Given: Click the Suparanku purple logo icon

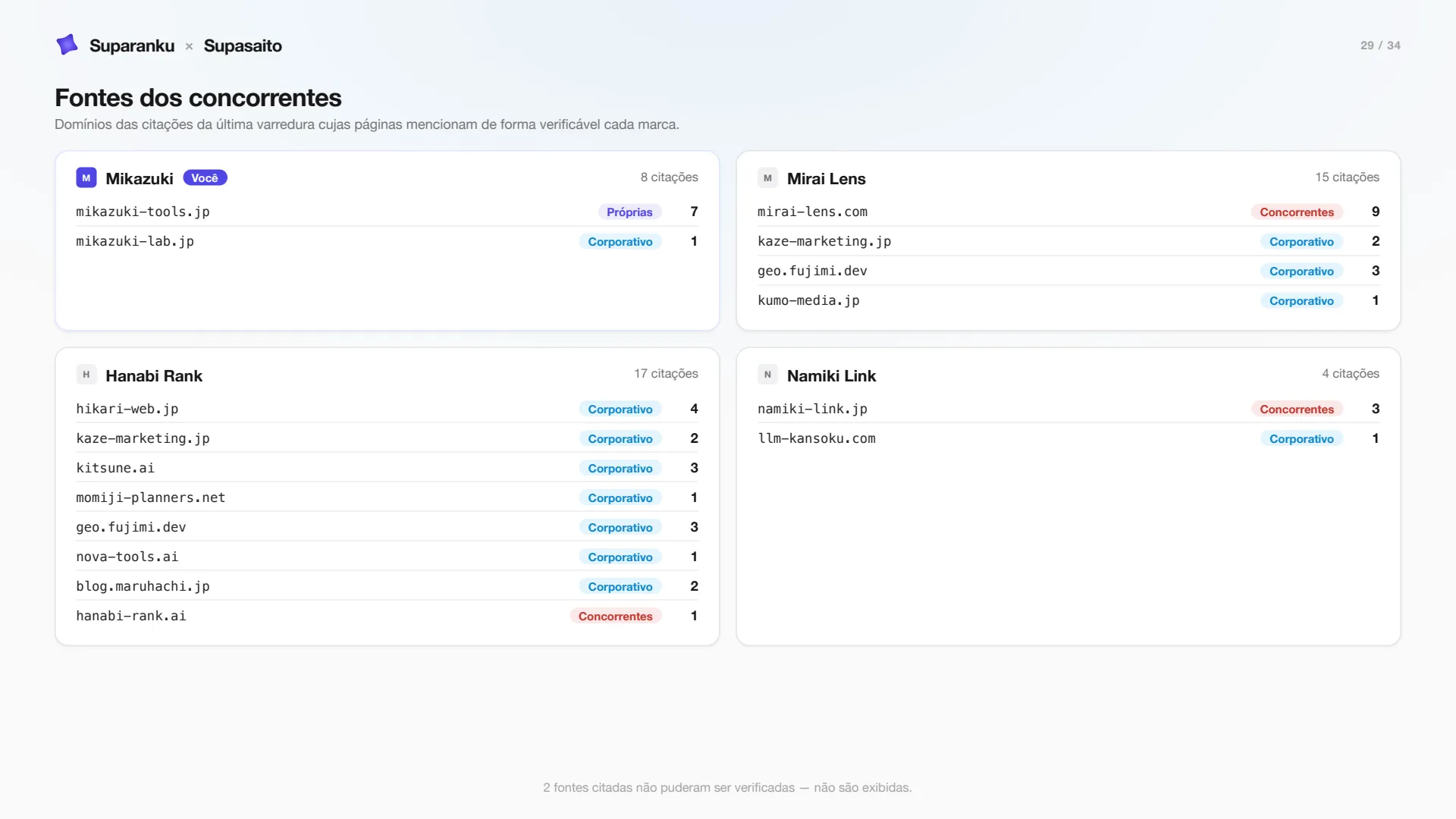Looking at the screenshot, I should (x=67, y=45).
